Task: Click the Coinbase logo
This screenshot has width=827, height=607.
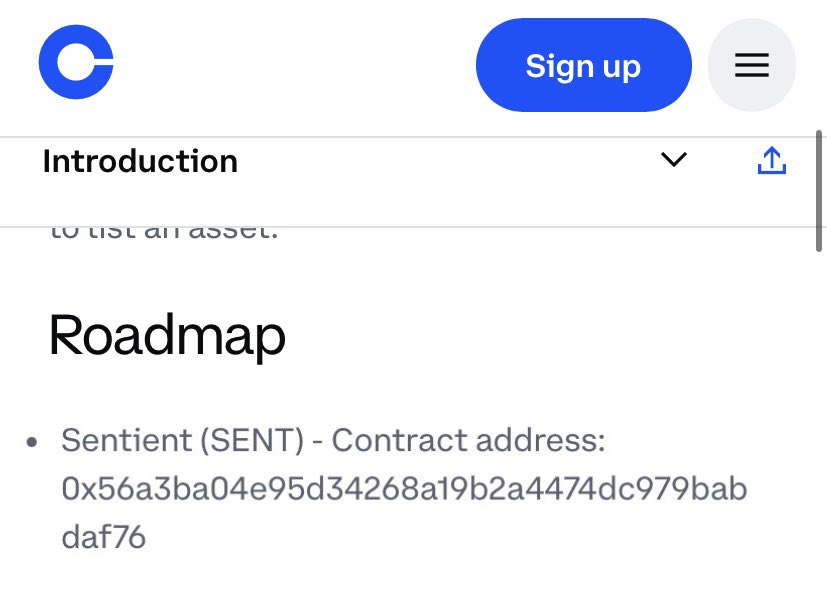Action: tap(76, 62)
